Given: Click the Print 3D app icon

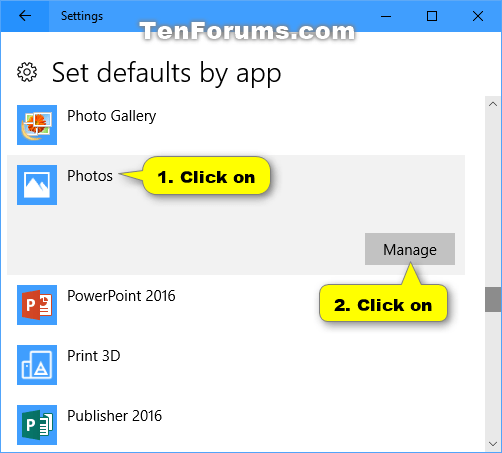Looking at the screenshot, I should click(37, 365).
